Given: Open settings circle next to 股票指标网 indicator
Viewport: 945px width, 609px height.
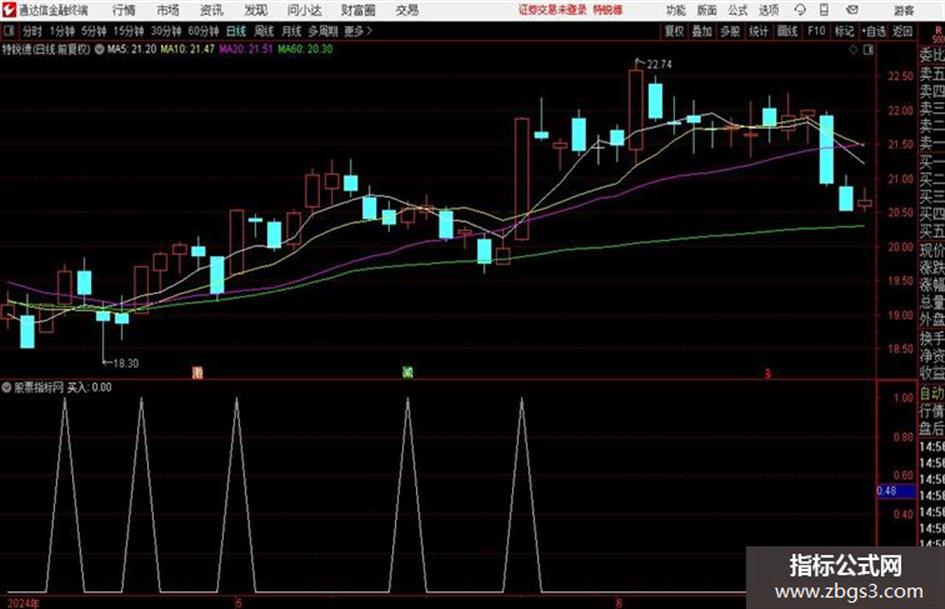Looking at the screenshot, I should [7, 388].
